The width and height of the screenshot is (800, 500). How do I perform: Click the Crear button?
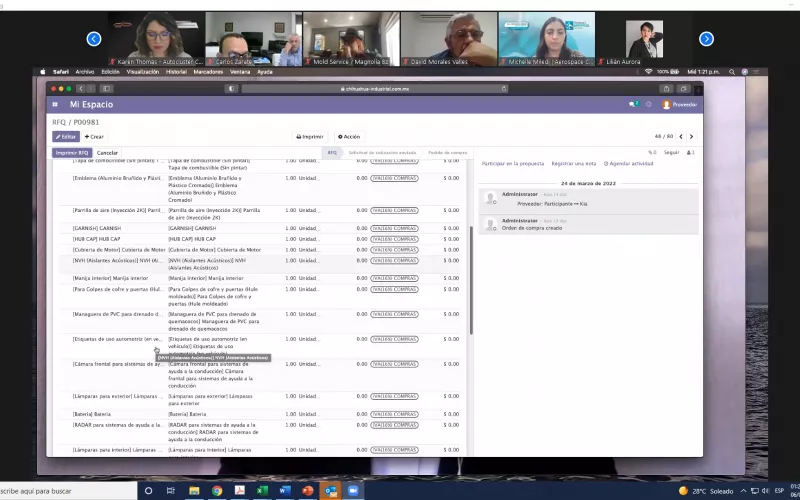(x=94, y=136)
